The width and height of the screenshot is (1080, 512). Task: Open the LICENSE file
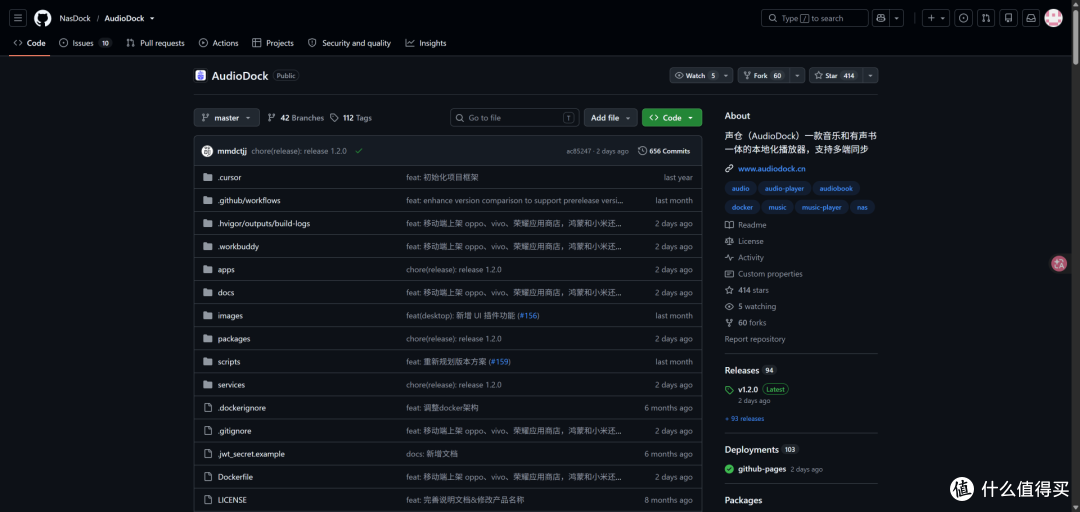point(232,500)
